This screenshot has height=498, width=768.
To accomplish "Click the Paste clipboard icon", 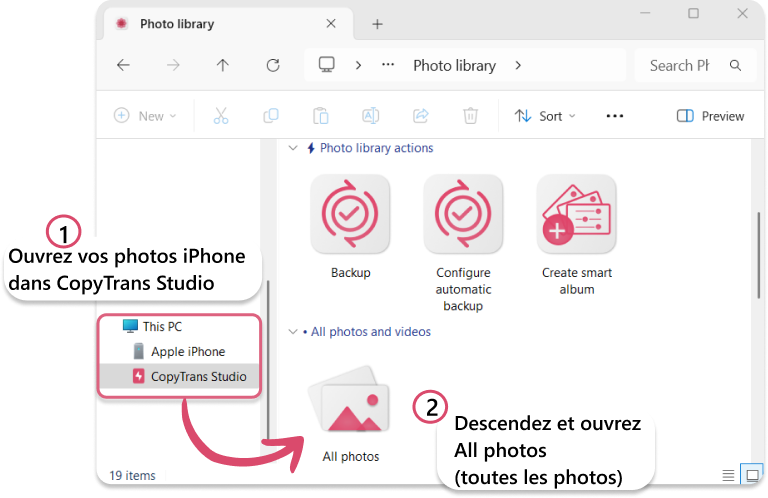I will [x=321, y=116].
